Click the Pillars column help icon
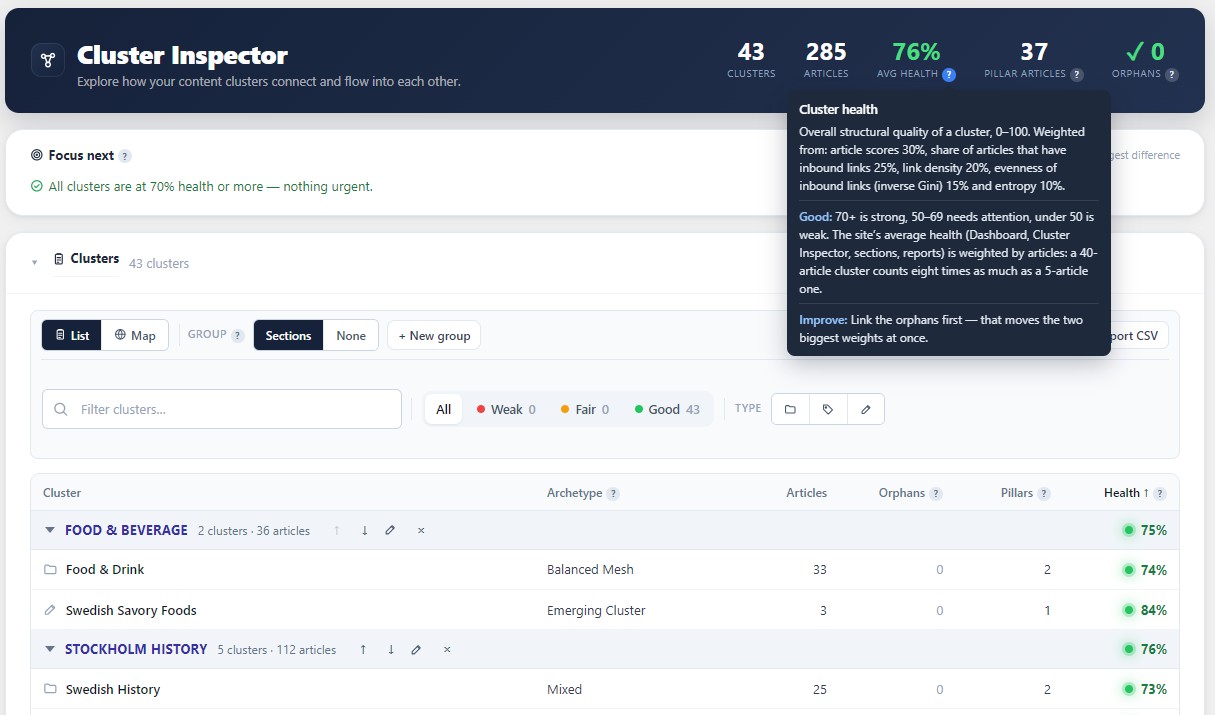The height and width of the screenshot is (715, 1215). pos(1044,494)
